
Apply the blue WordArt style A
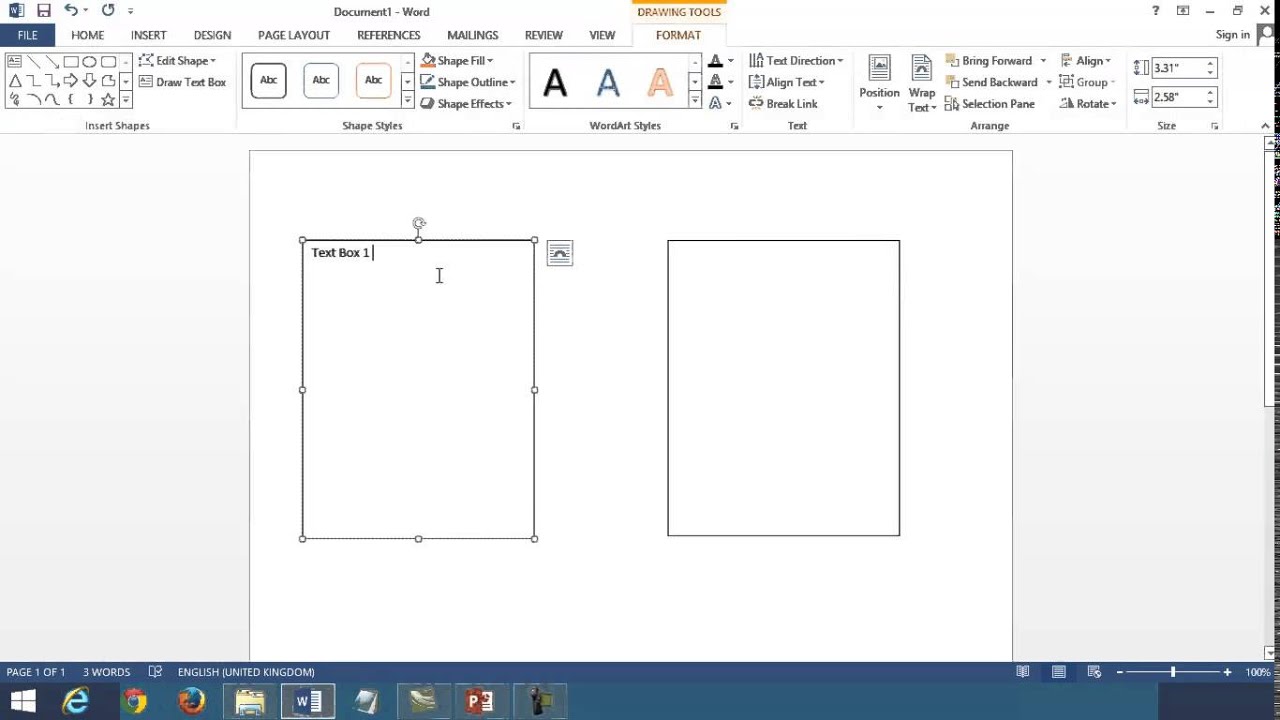608,82
